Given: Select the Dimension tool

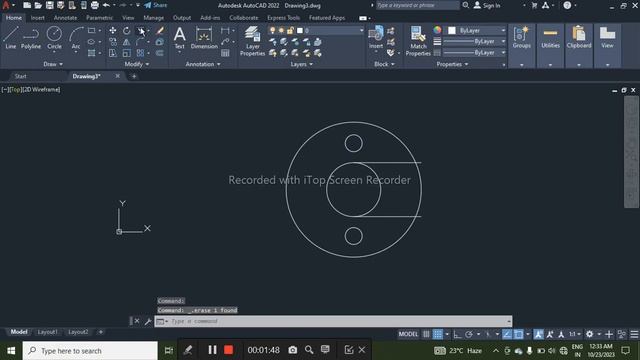Looking at the screenshot, I should (204, 38).
